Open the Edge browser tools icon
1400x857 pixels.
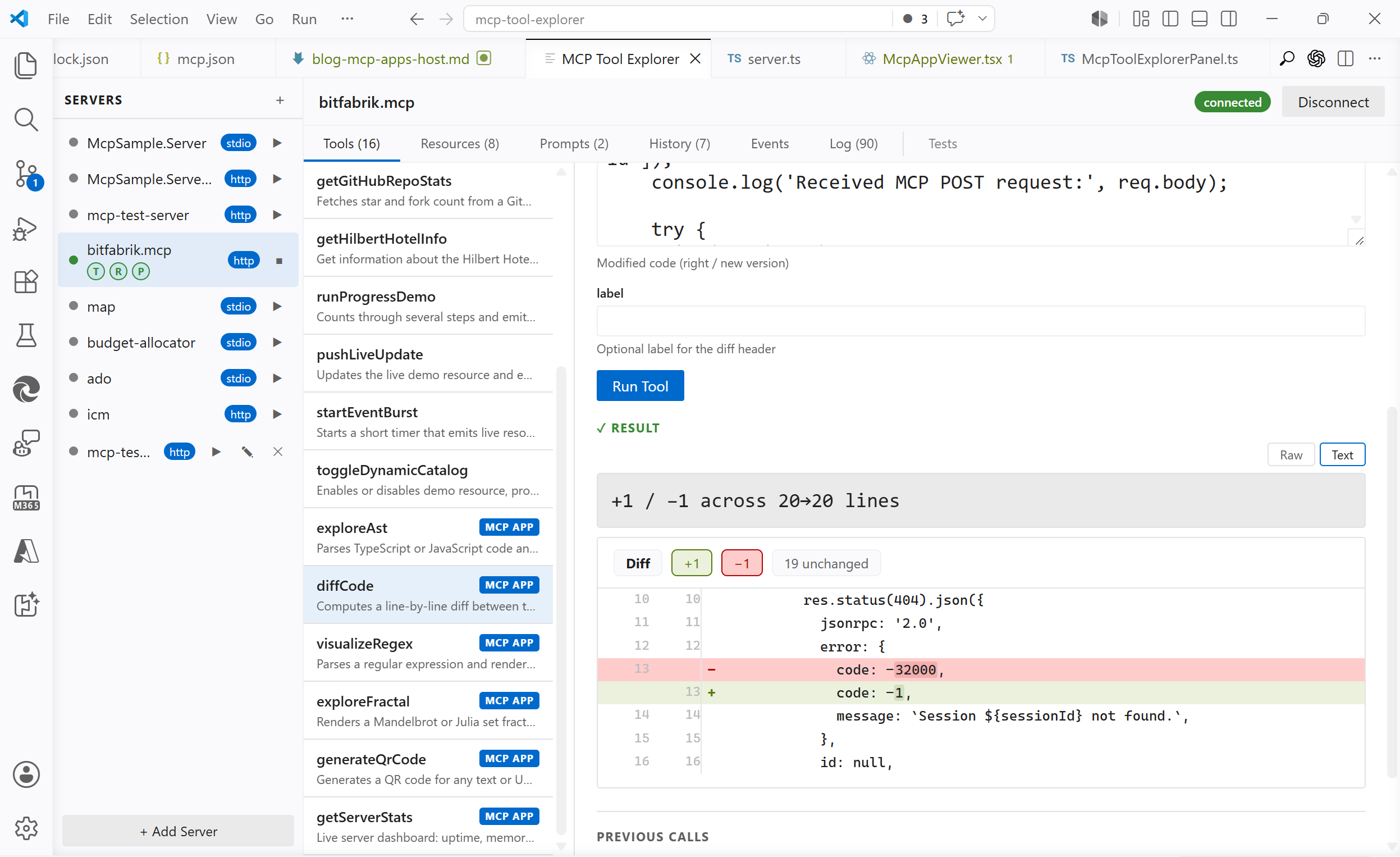(26, 389)
